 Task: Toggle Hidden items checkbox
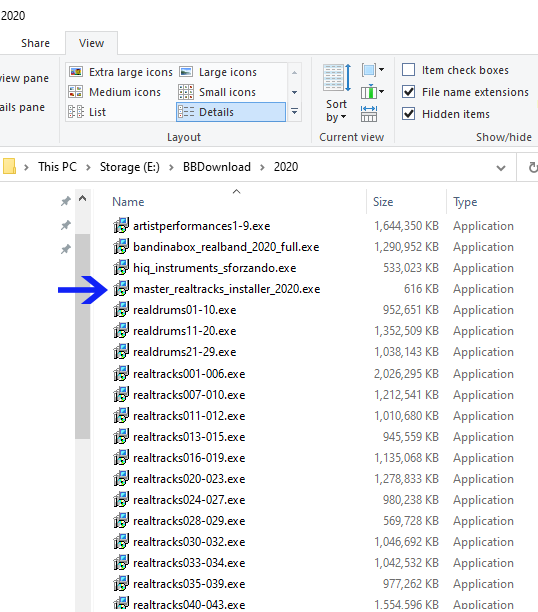click(408, 114)
